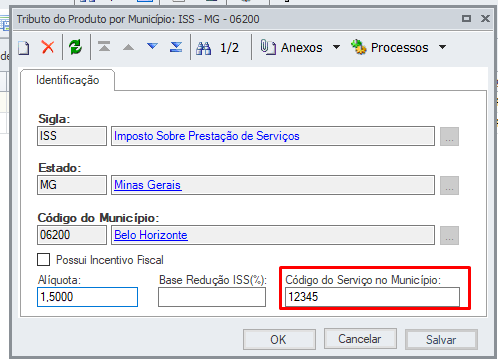Refresh data with green arrows icon

coord(76,47)
